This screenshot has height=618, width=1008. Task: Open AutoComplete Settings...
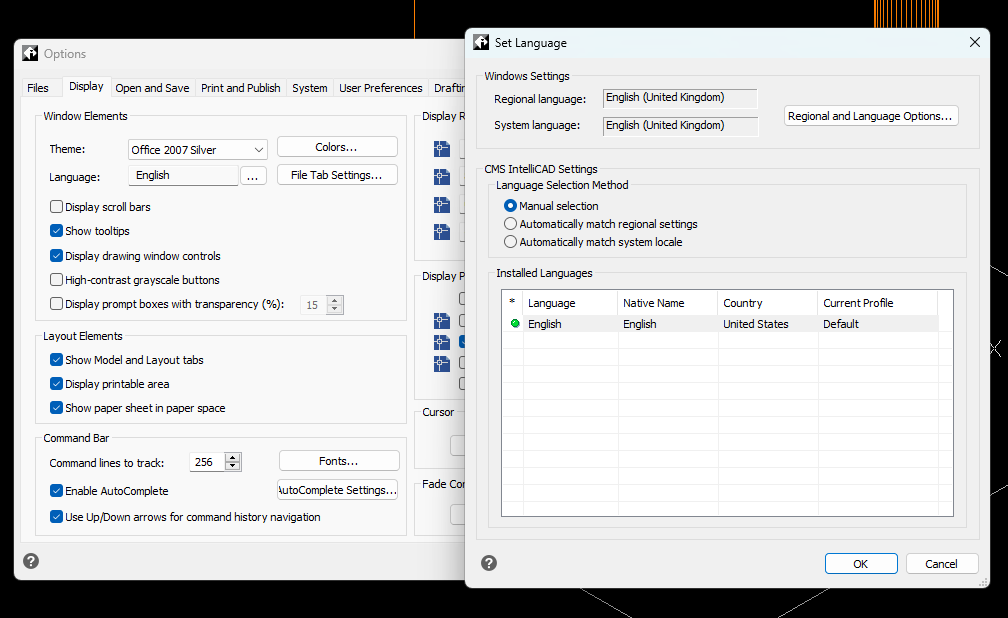coord(337,490)
